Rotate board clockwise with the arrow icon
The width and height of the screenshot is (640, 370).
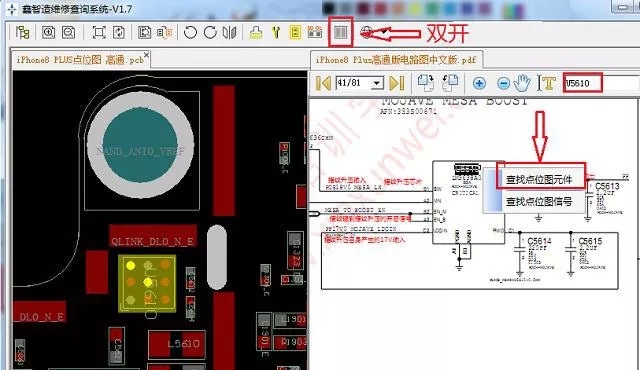[x=210, y=32]
